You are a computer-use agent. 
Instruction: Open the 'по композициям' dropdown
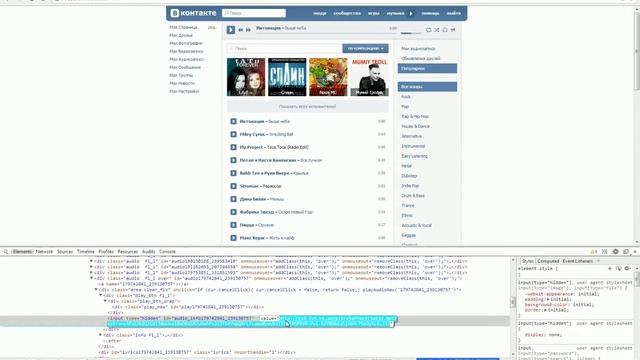(365, 49)
